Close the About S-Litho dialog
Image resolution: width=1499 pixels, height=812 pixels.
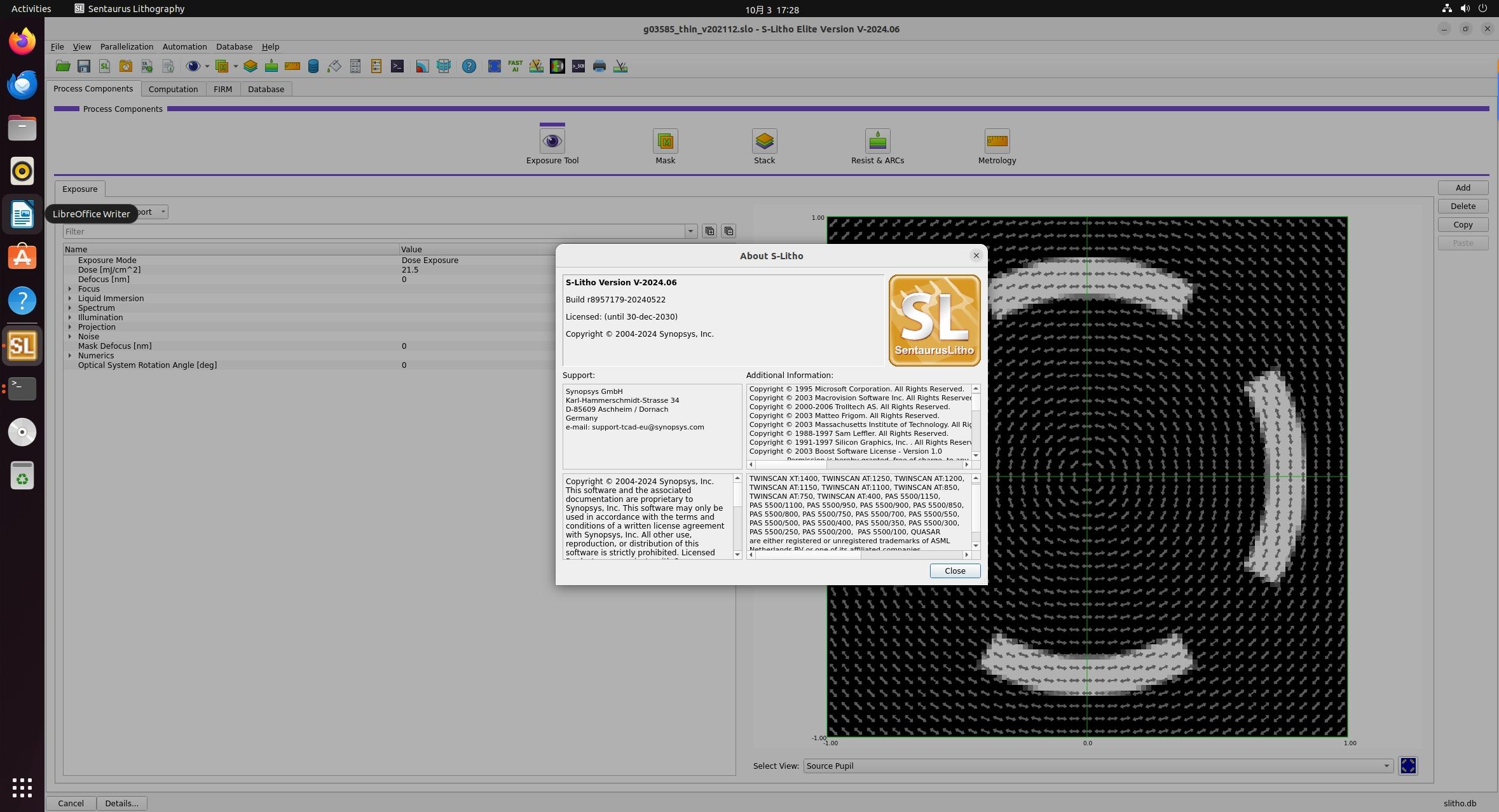pos(954,571)
